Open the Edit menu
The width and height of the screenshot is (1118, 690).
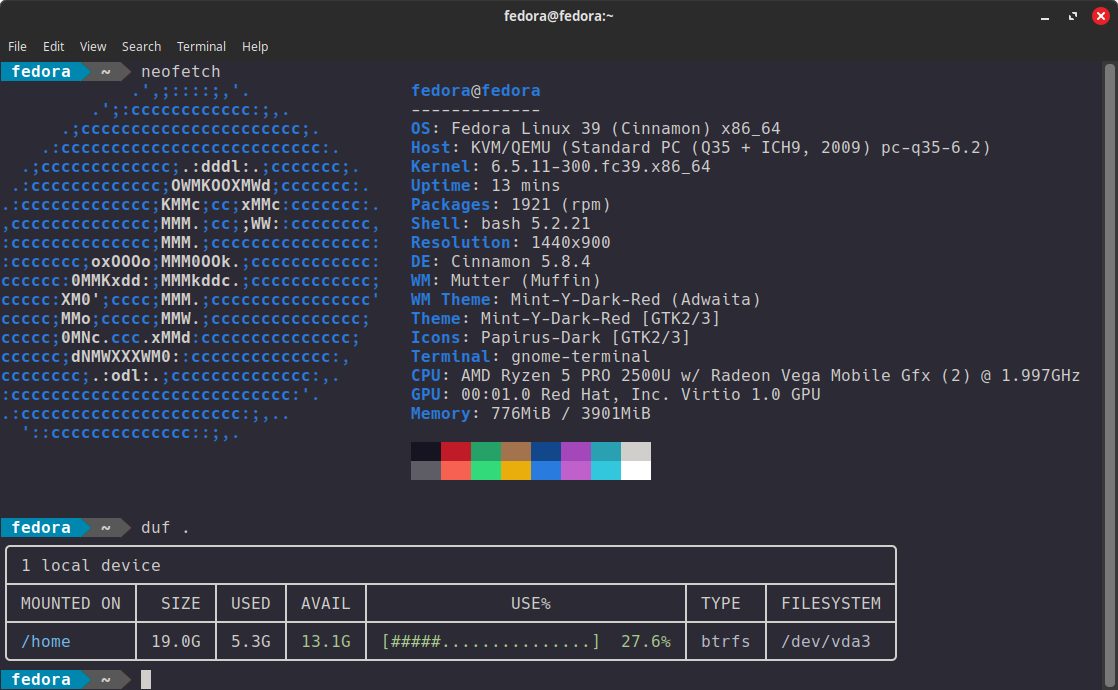pos(53,46)
